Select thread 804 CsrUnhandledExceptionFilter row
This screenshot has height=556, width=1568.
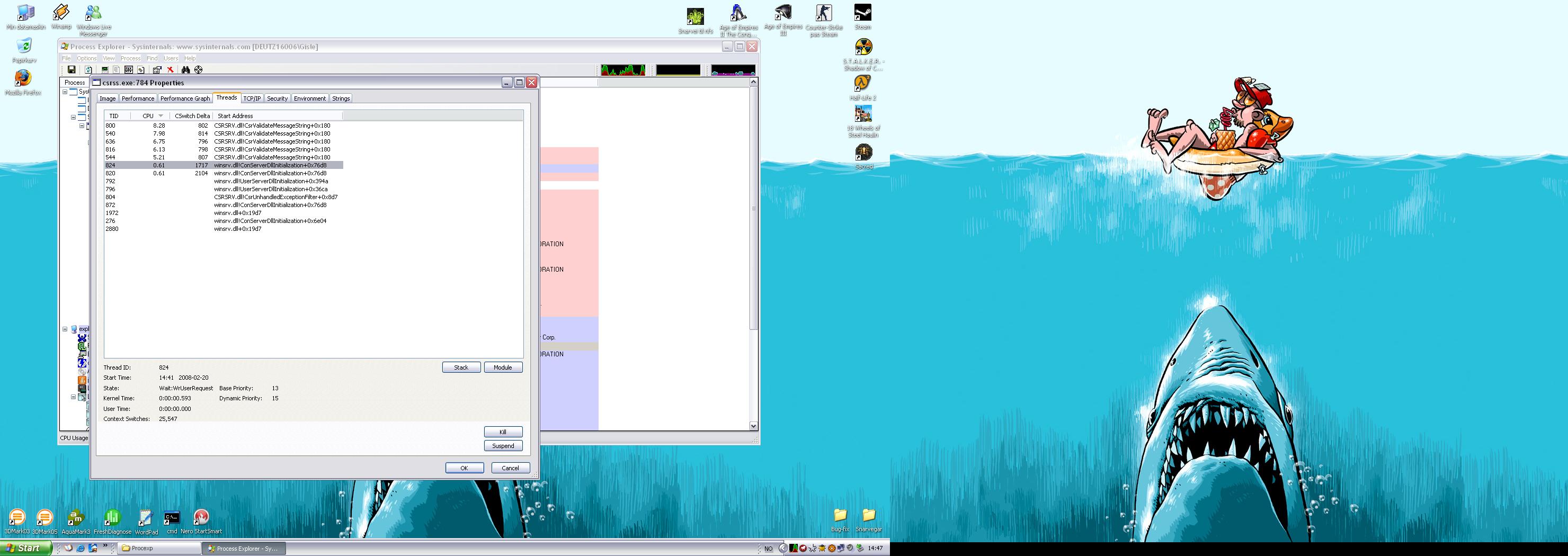[224, 197]
